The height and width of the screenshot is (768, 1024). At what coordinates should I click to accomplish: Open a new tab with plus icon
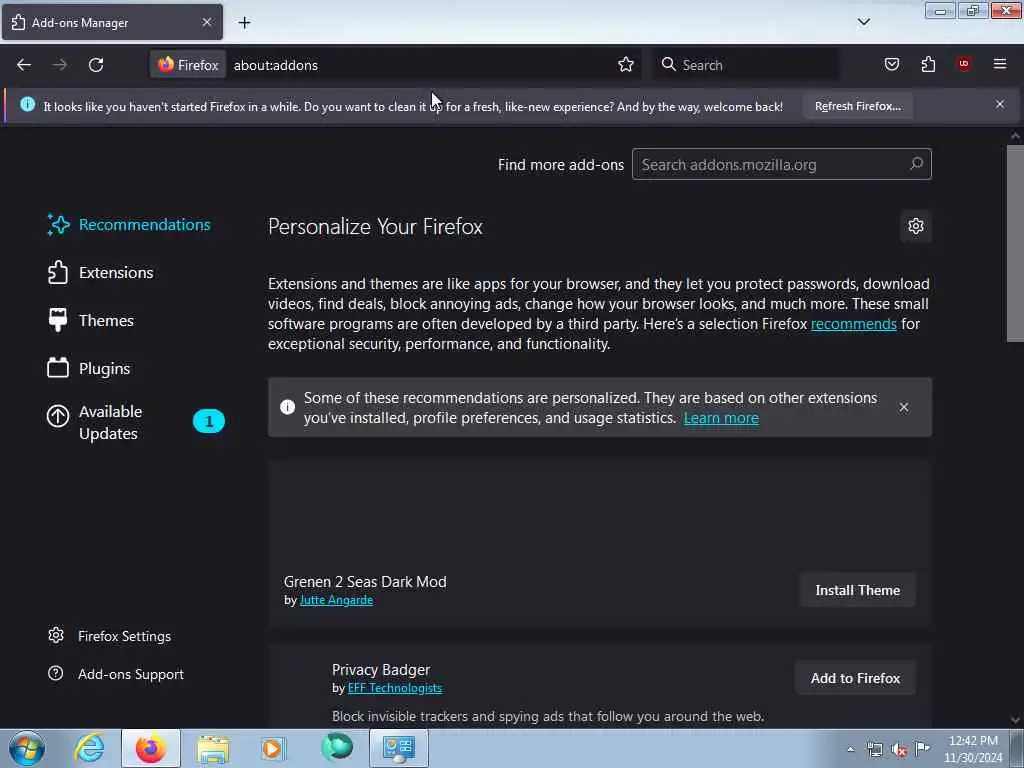(244, 23)
